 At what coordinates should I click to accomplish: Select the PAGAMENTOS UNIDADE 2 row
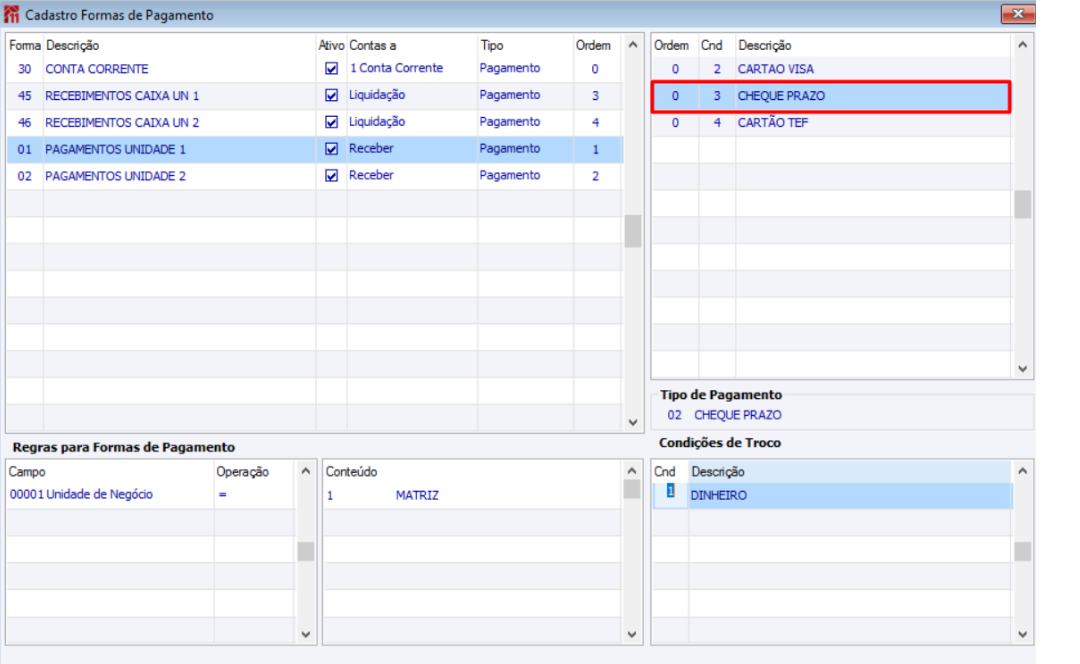[x=315, y=176]
